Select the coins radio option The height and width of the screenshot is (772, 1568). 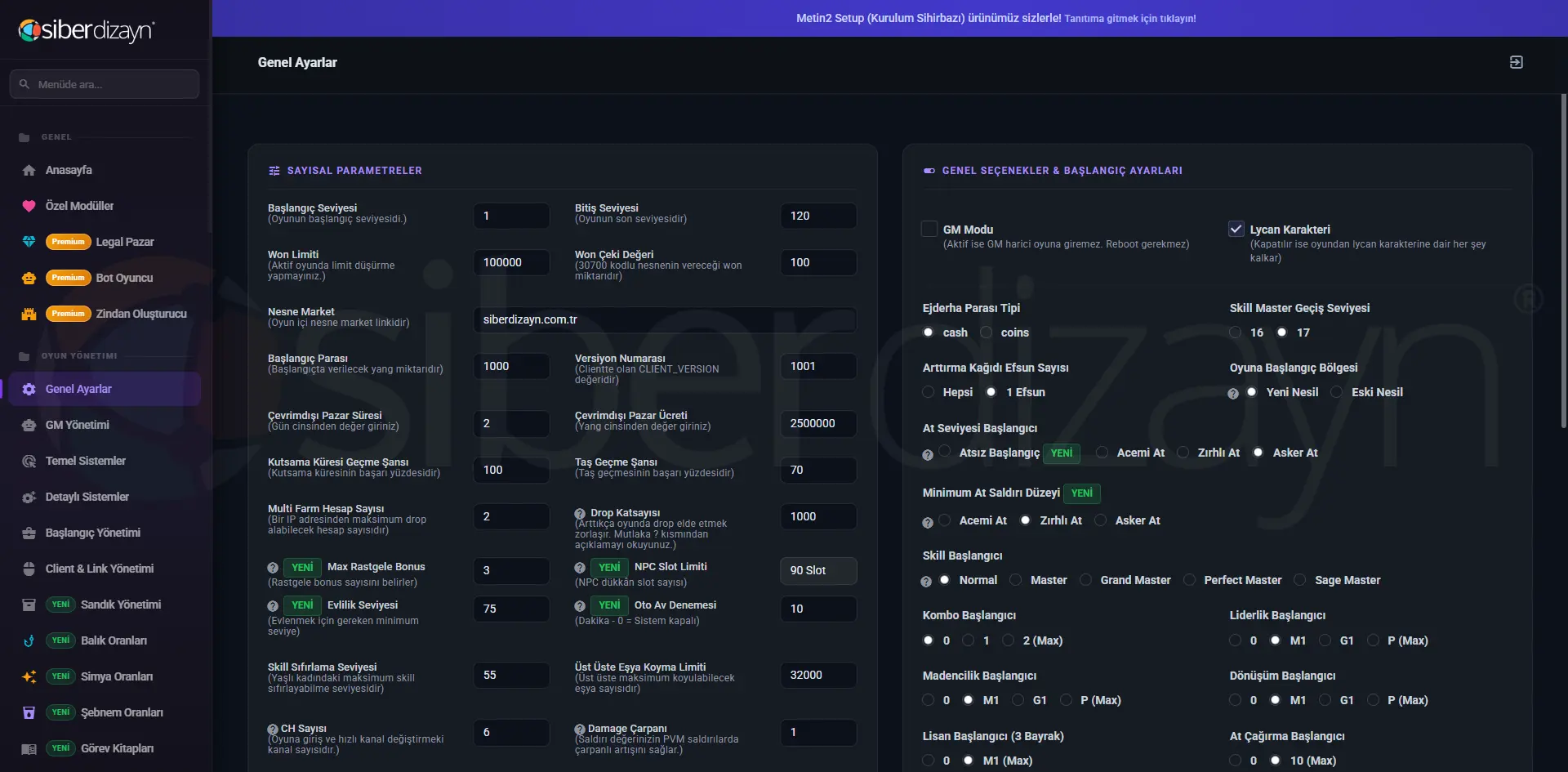tap(987, 332)
